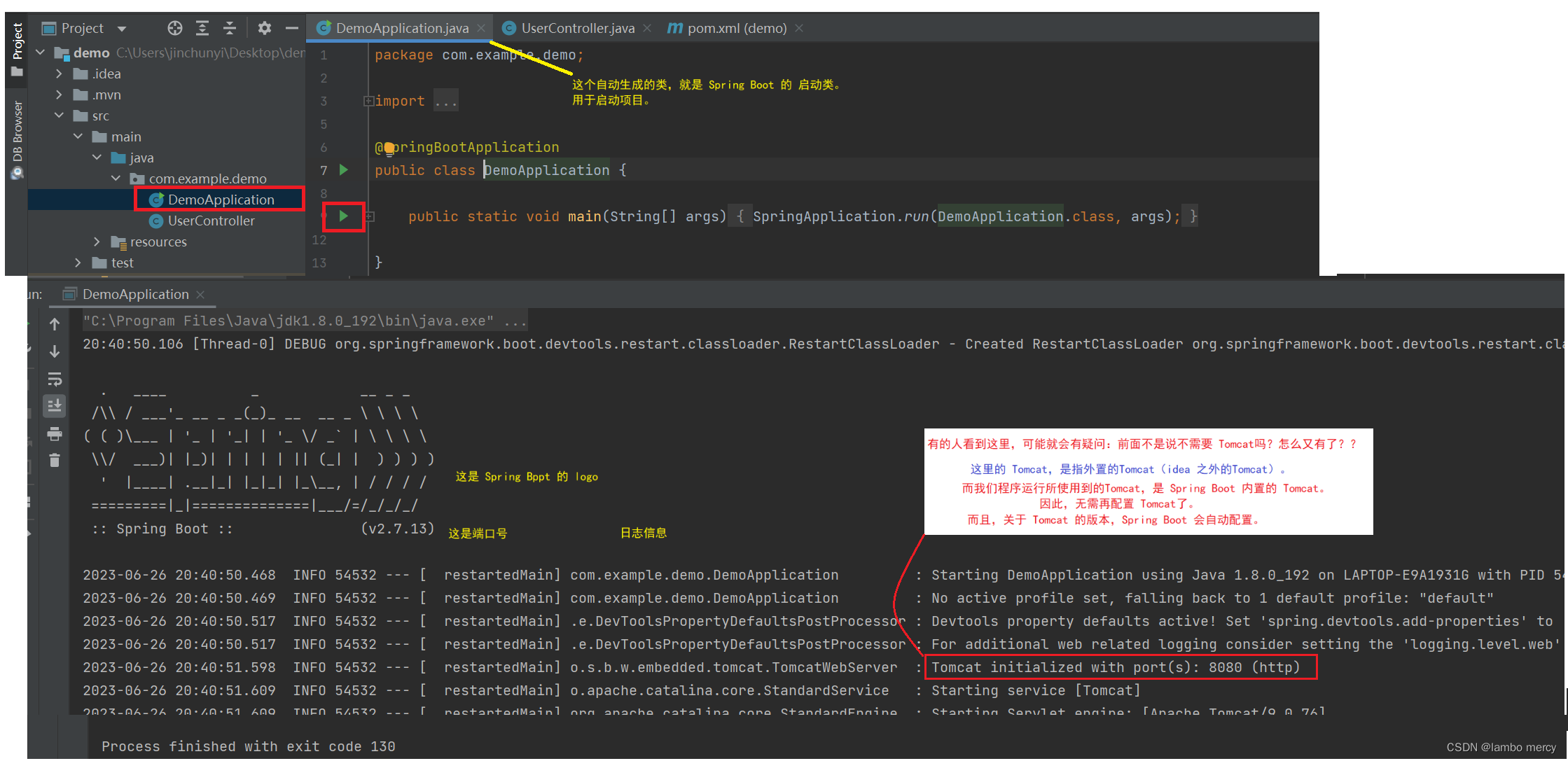Open Project panel gear settings
The height and width of the screenshot is (761, 1568).
click(264, 28)
